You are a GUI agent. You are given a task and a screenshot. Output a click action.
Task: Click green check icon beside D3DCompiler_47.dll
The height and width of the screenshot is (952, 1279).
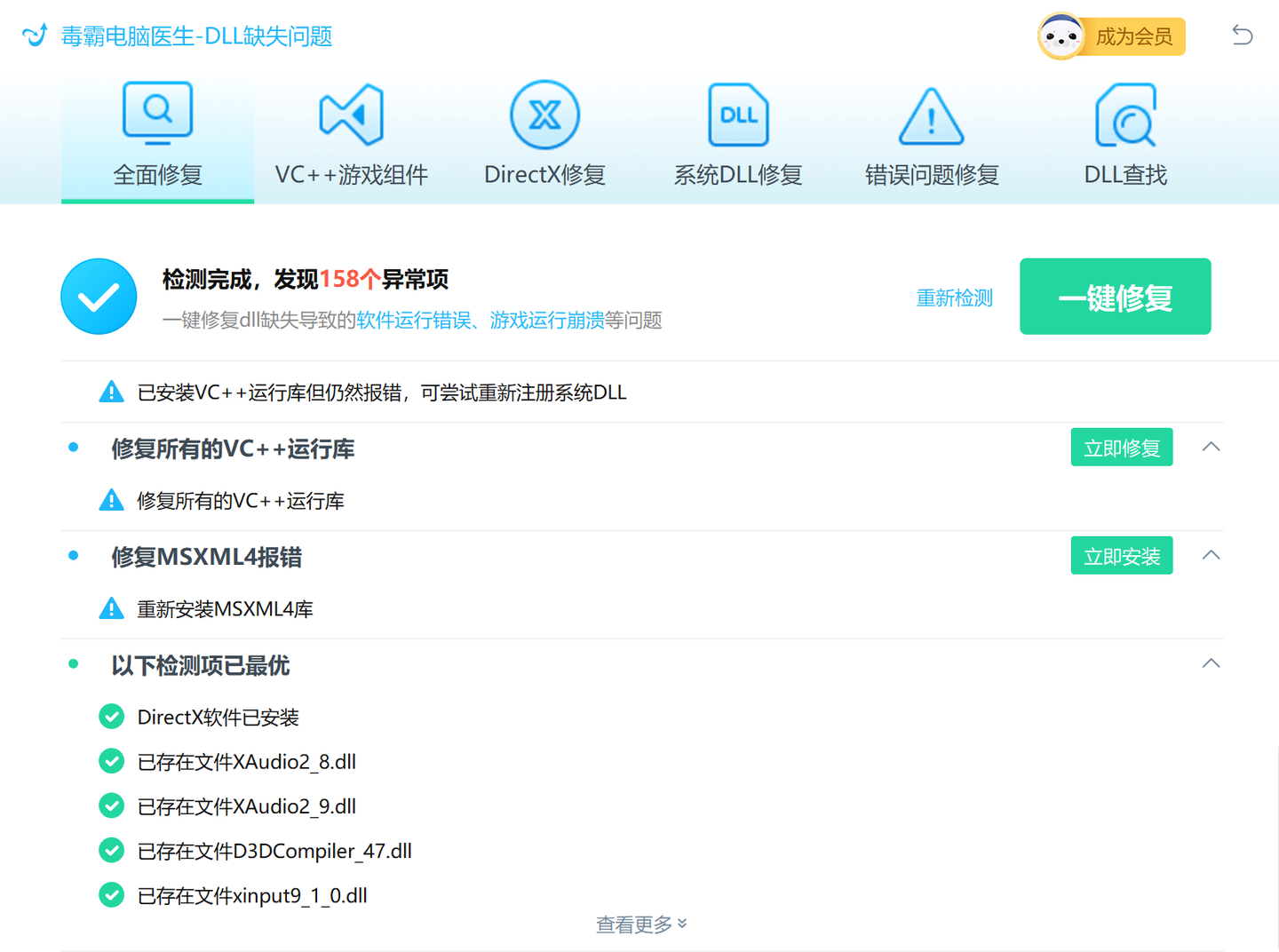tap(111, 850)
